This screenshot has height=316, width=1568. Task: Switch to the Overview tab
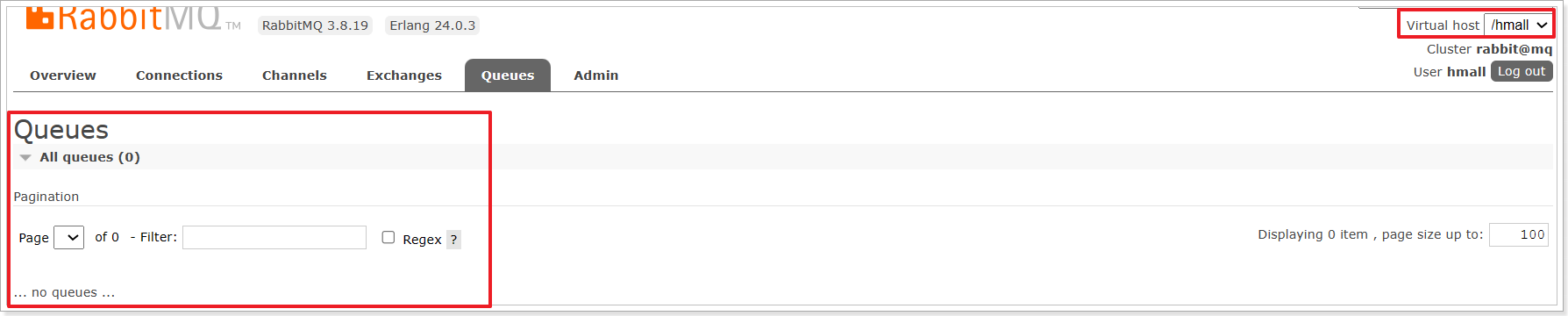pos(63,75)
